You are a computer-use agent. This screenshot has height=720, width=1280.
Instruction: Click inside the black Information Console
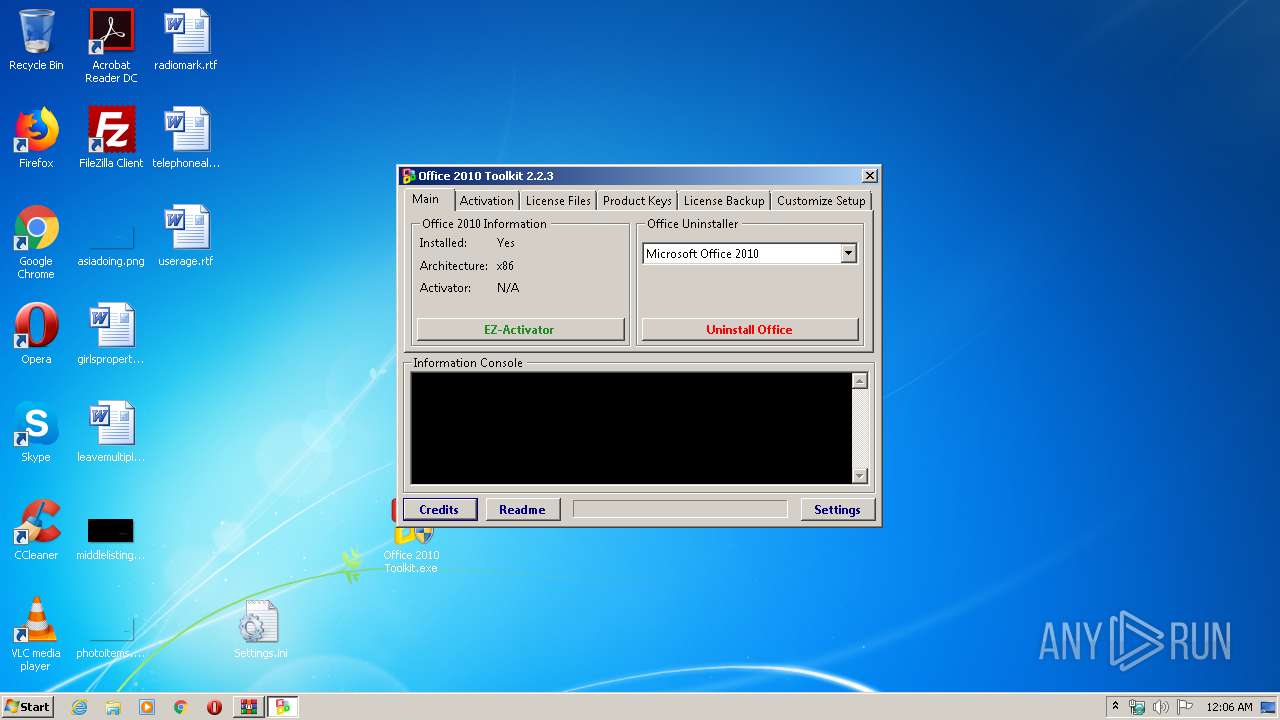point(631,428)
